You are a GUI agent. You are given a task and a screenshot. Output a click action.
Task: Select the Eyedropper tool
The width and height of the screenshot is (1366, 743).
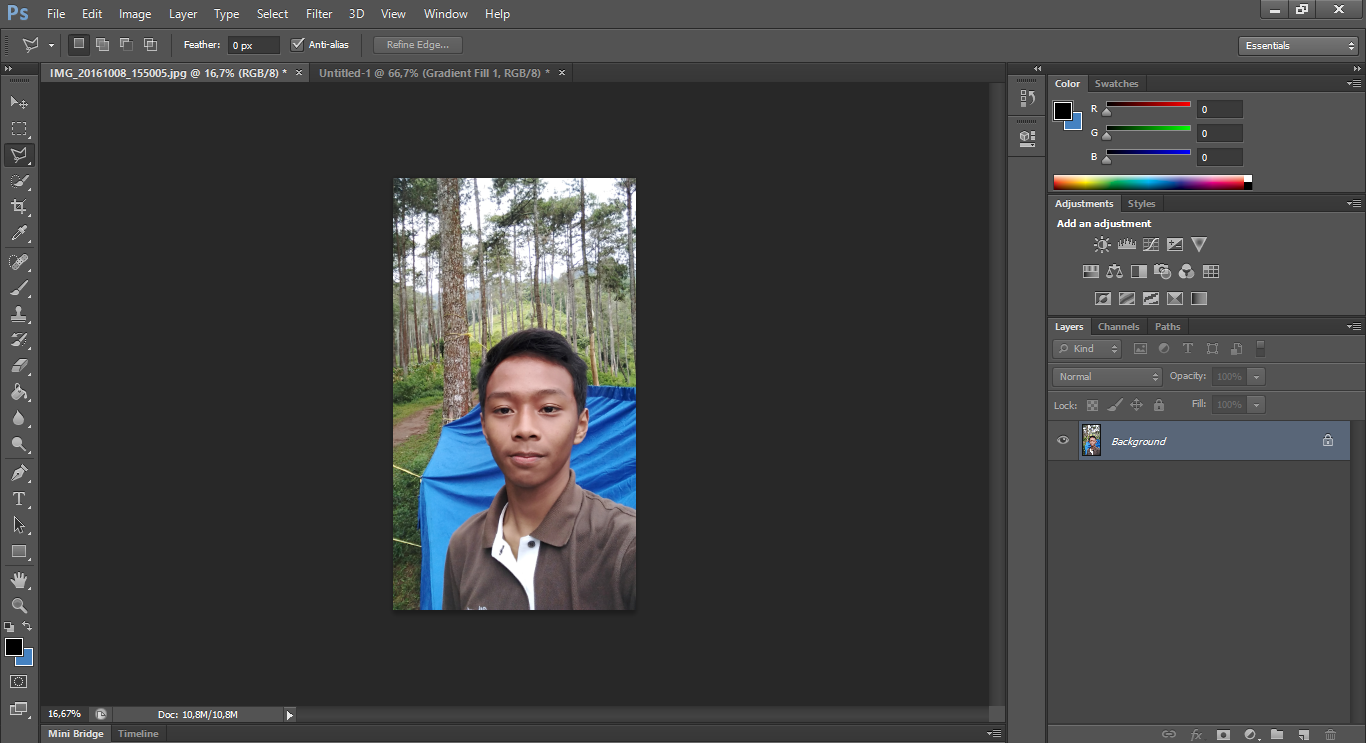click(x=19, y=234)
